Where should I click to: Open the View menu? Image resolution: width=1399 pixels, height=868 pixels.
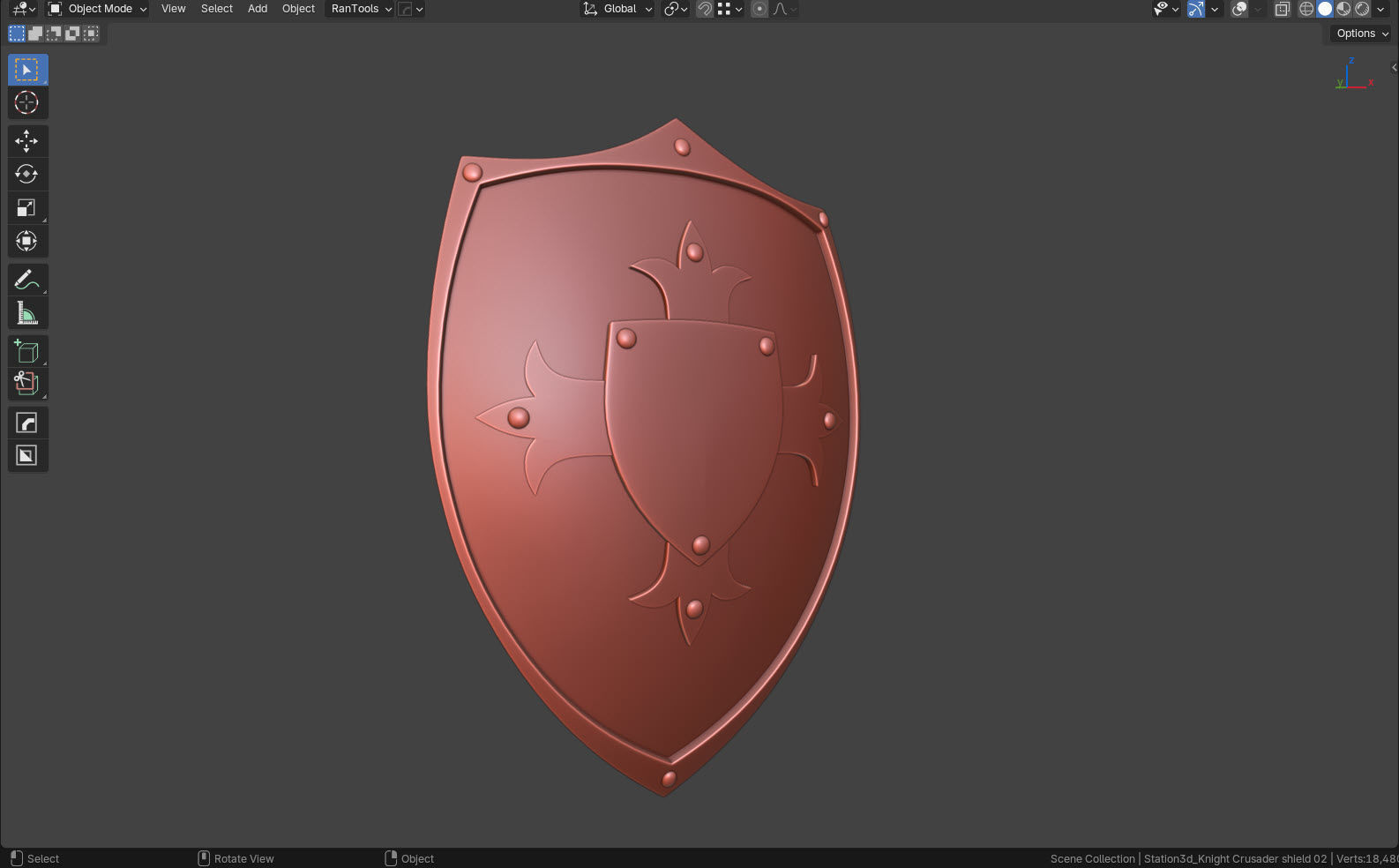173,9
